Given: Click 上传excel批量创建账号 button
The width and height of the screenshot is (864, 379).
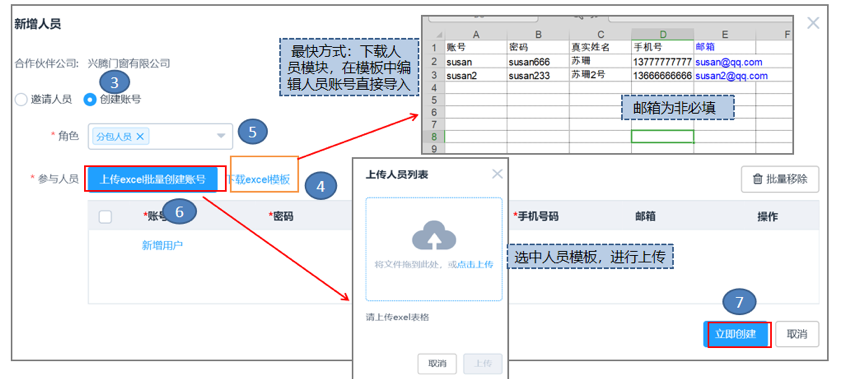Looking at the screenshot, I should tap(153, 179).
